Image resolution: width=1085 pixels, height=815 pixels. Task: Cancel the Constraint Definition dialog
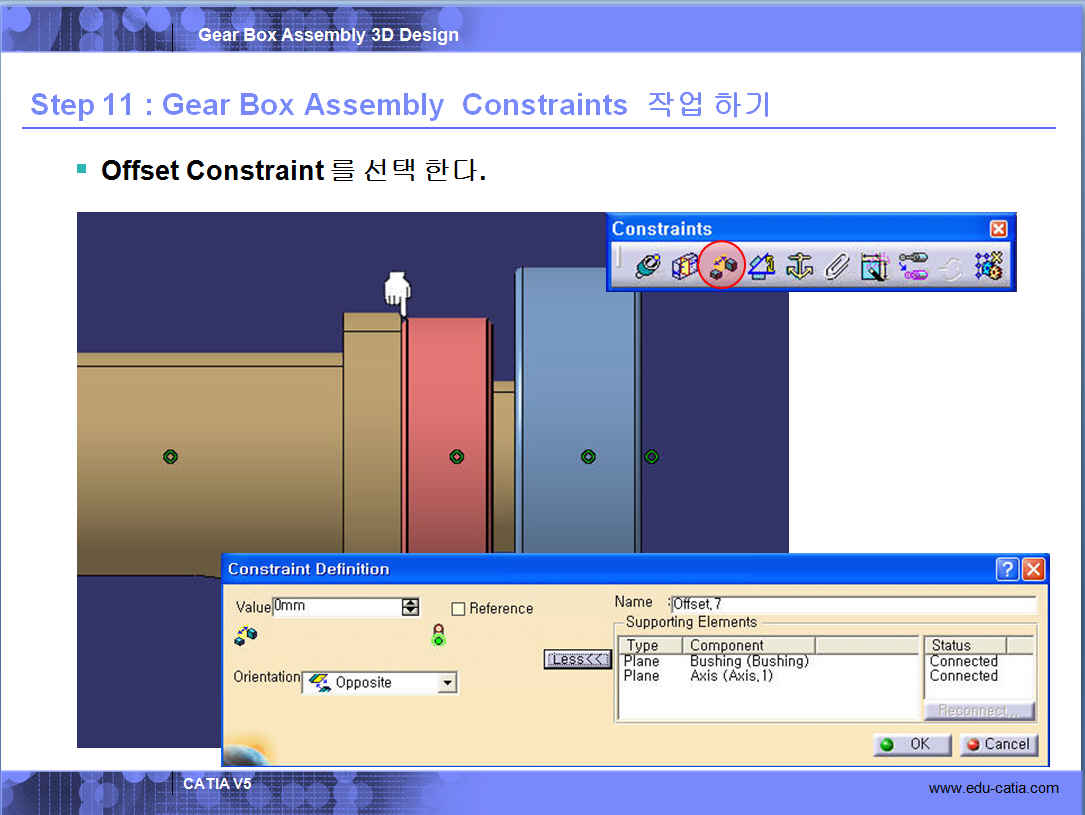998,745
